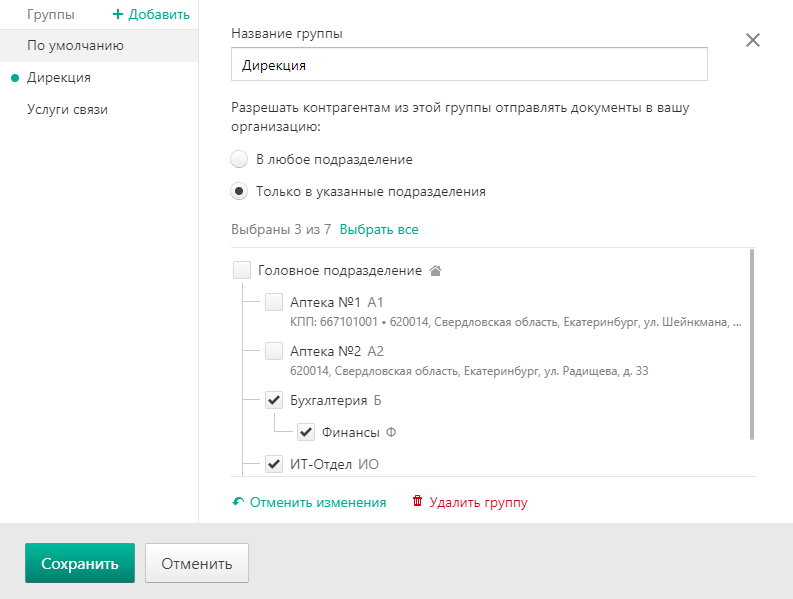This screenshot has height=599, width=793.
Task: Click the trash can icon for Удалить группу
Action: [x=417, y=501]
